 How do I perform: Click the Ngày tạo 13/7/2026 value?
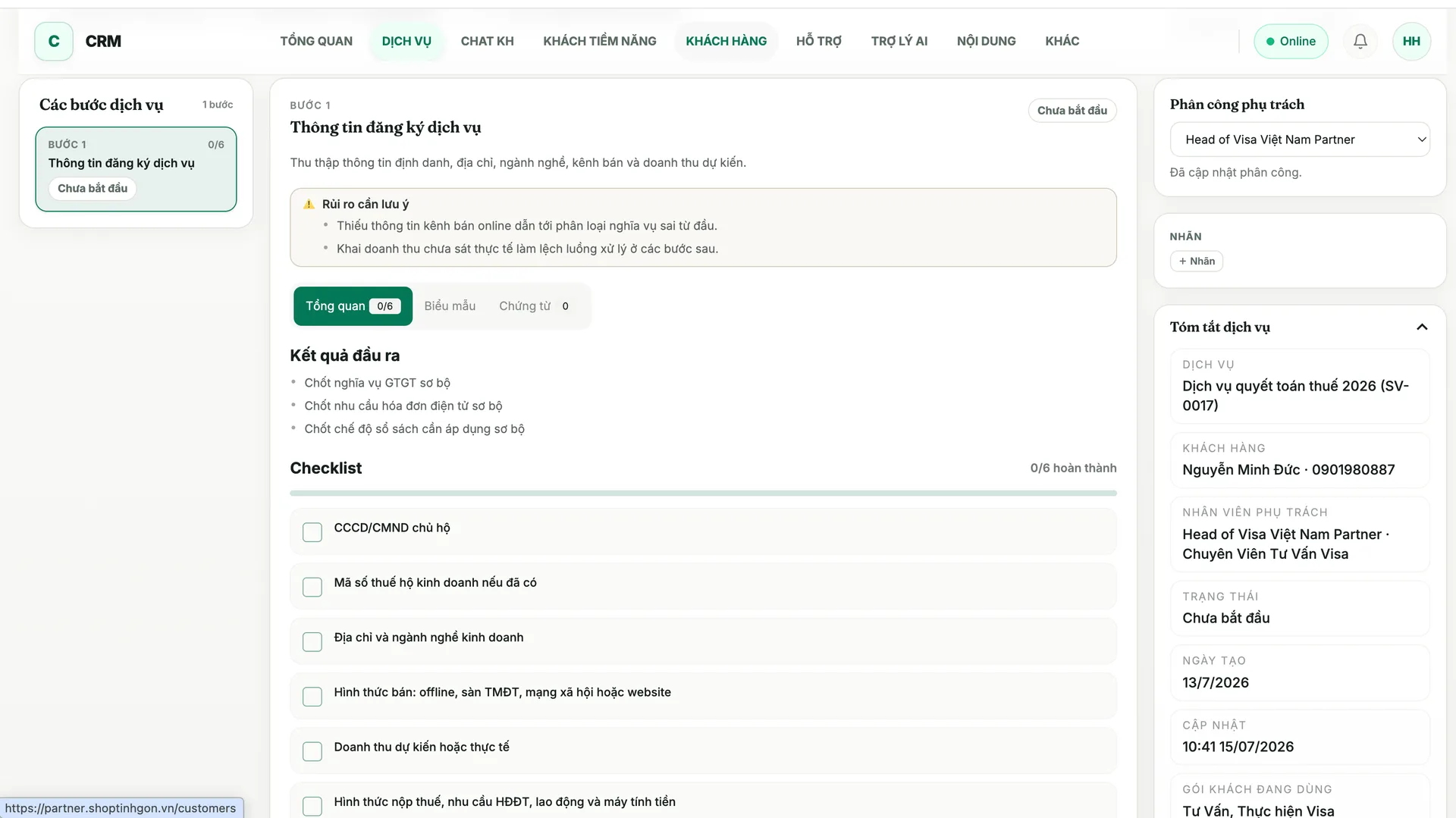[1216, 682]
